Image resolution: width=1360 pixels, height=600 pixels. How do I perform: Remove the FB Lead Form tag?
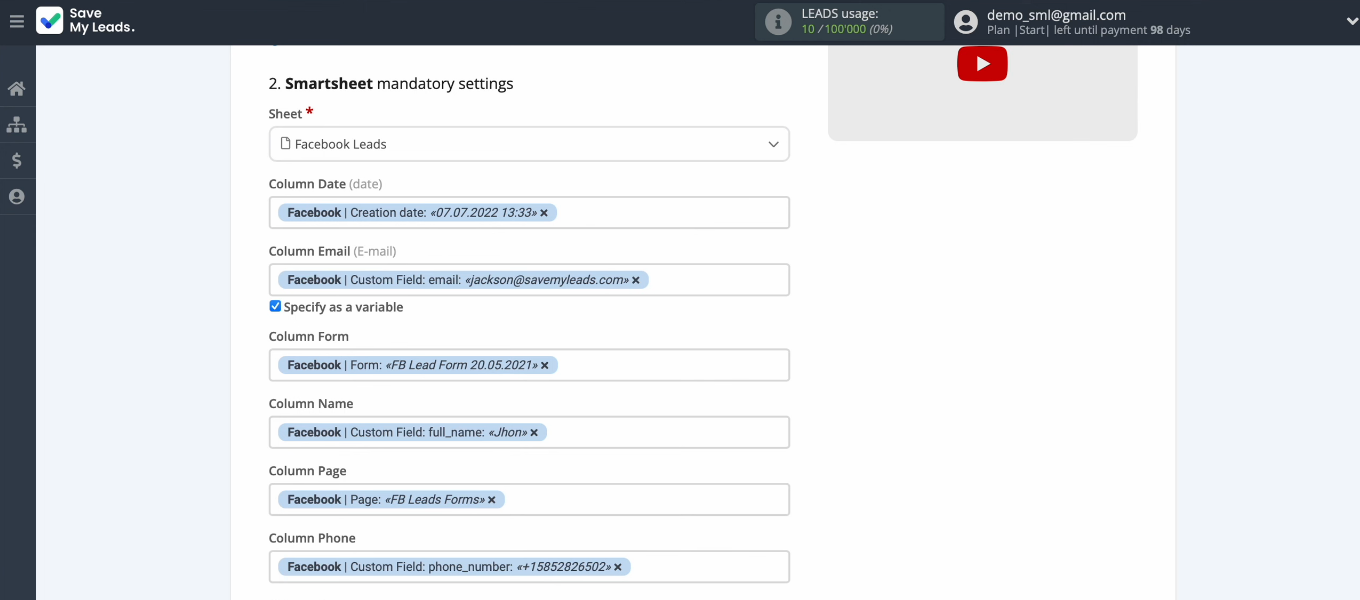[545, 365]
